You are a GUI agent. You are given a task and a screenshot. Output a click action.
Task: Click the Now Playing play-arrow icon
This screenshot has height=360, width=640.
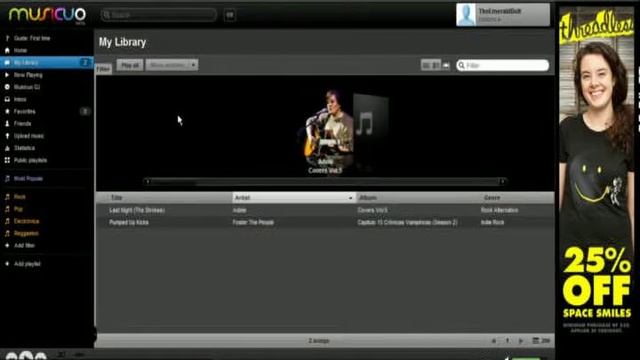(x=7, y=75)
